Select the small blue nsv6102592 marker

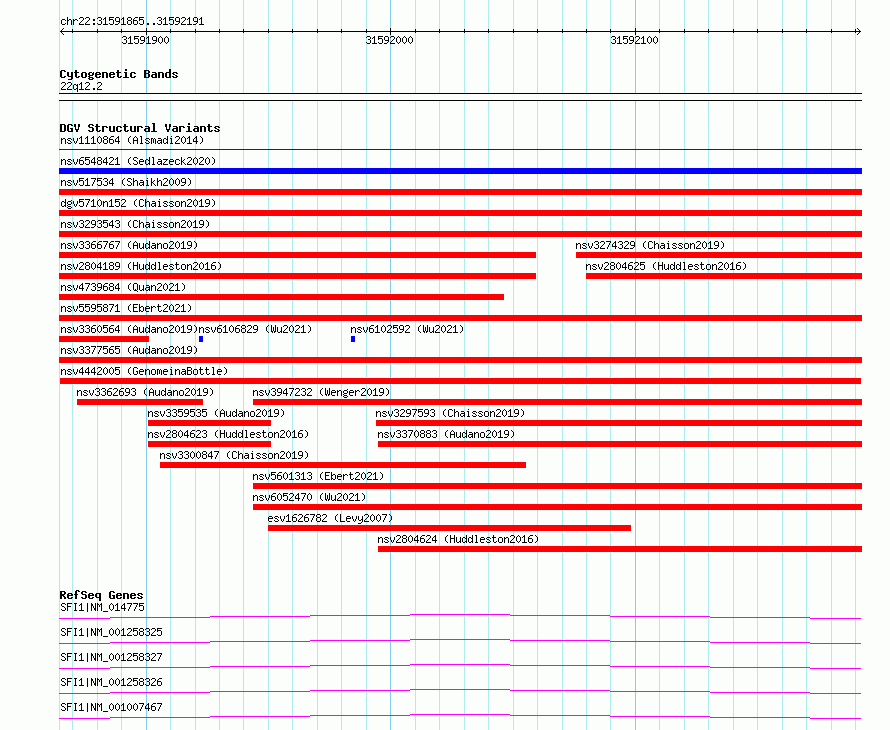tap(353, 339)
